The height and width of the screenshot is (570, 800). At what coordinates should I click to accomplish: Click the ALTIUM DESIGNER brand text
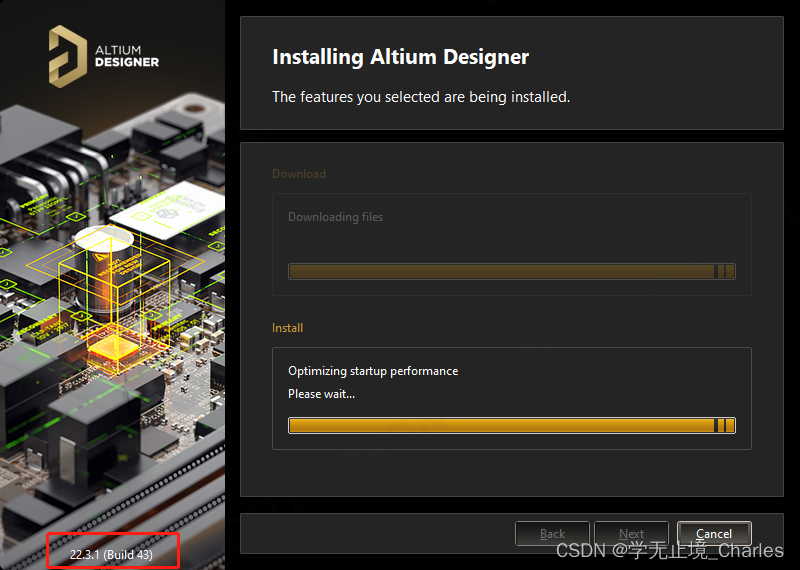(126, 55)
